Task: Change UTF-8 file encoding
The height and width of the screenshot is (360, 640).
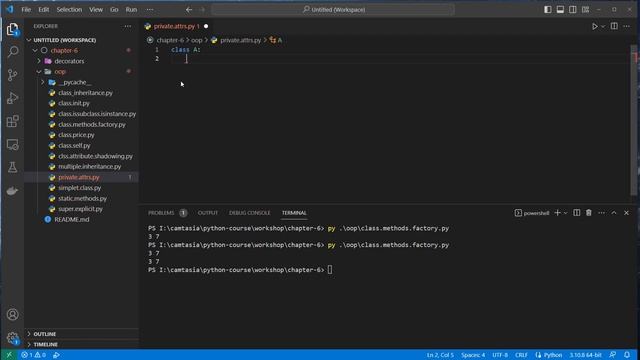Action: (500, 355)
